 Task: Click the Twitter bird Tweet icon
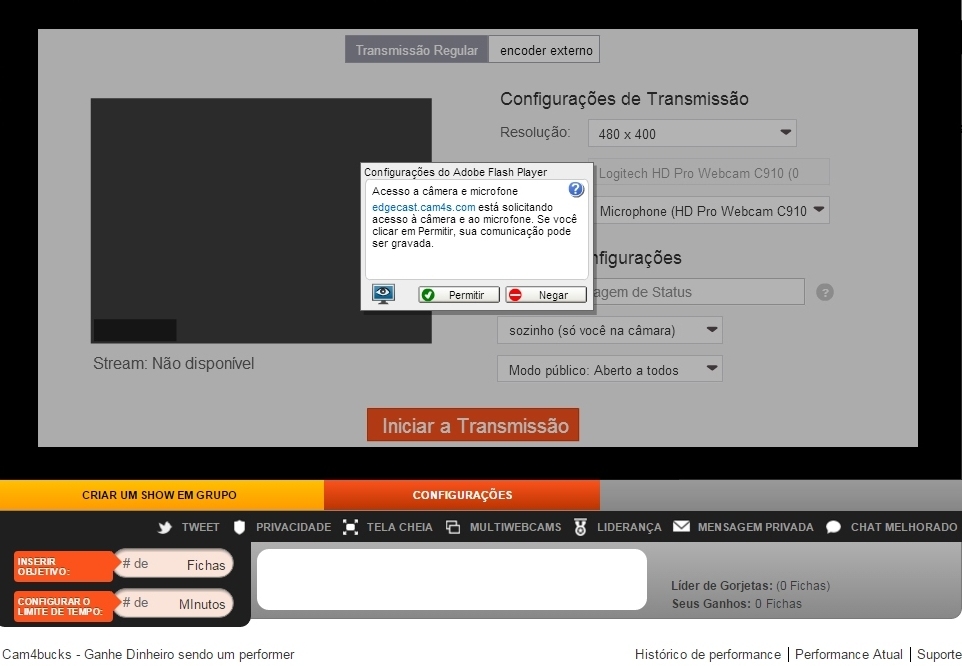coord(165,527)
